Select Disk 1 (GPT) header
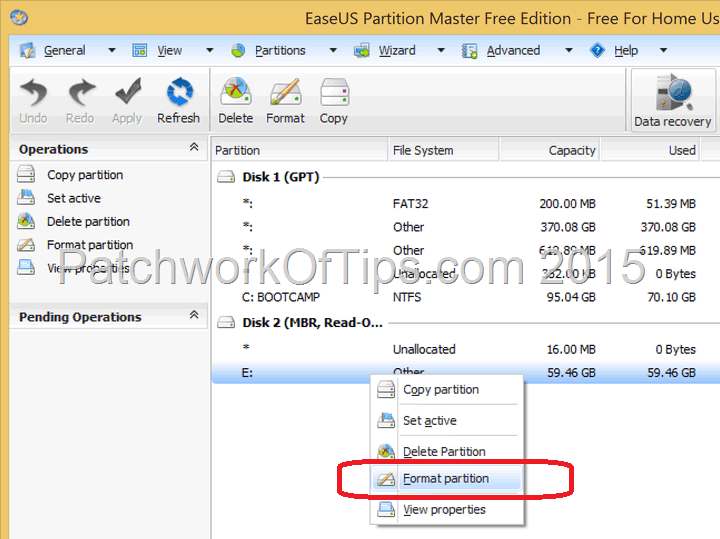 coord(281,177)
